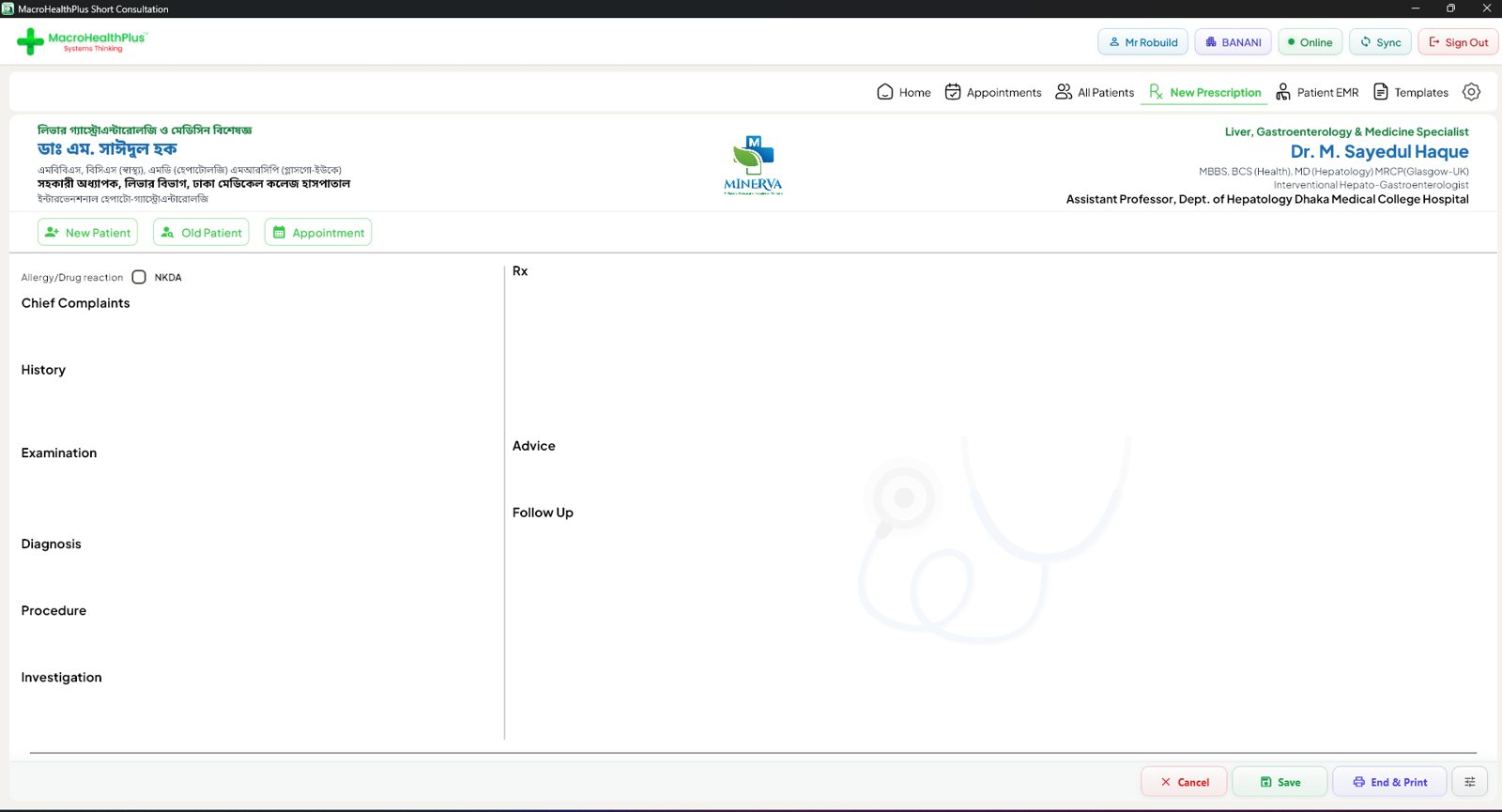Click the Advice section heading
1502x812 pixels.
point(534,446)
